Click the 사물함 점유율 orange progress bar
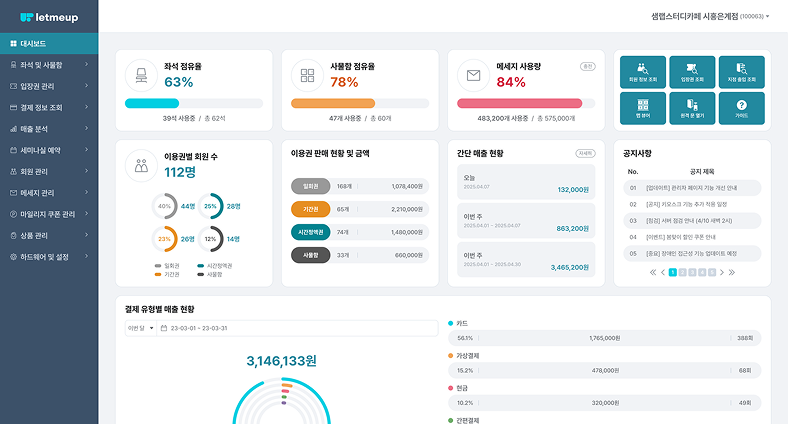This screenshot has height=424, width=788. tap(333, 103)
